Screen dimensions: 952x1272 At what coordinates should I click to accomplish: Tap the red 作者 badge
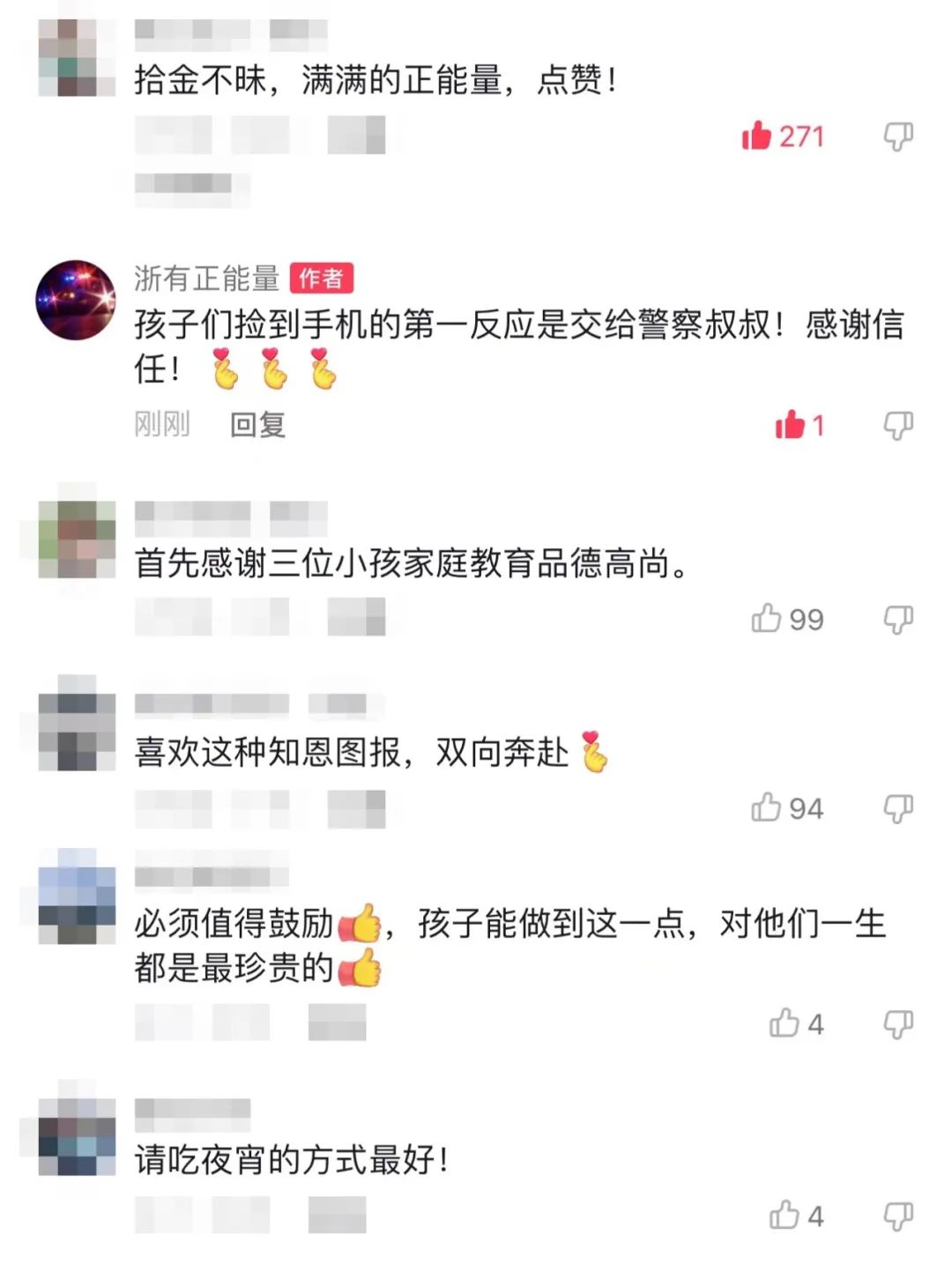tap(322, 279)
